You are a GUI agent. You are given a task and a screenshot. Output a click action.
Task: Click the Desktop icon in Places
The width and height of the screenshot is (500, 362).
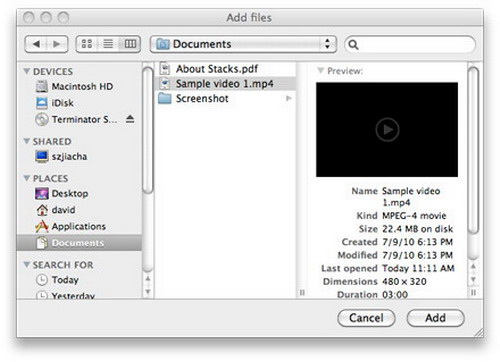pos(42,193)
